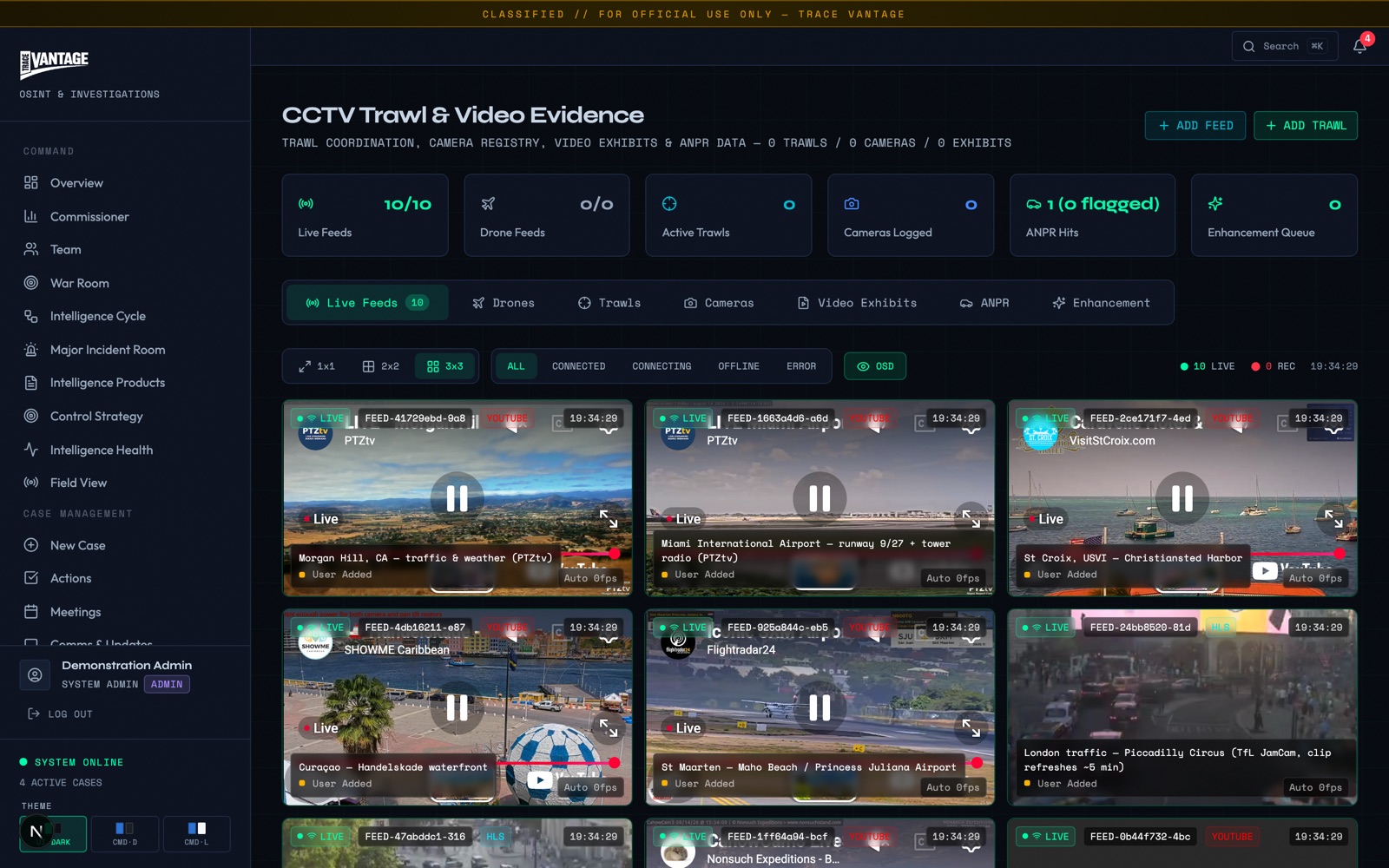Focus the Search field
This screenshot has width=1389, height=868.
click(x=1285, y=46)
